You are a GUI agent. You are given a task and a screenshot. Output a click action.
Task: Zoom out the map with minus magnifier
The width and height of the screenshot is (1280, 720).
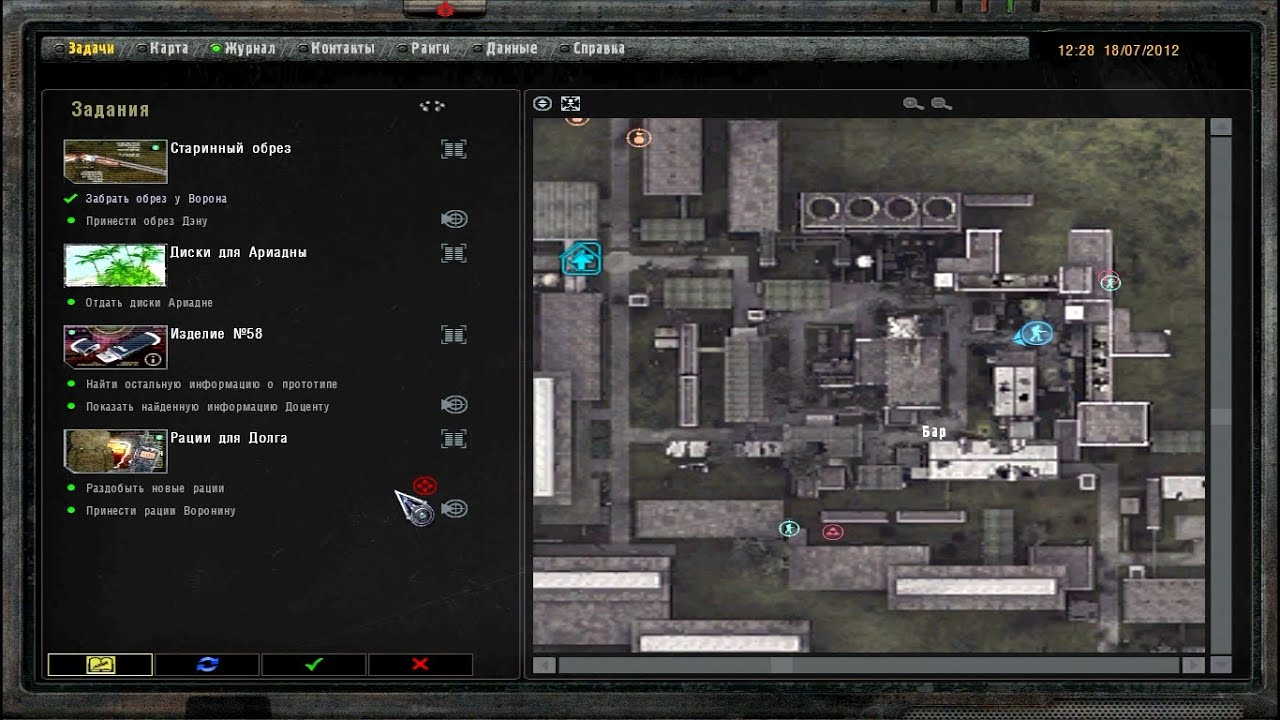point(941,103)
